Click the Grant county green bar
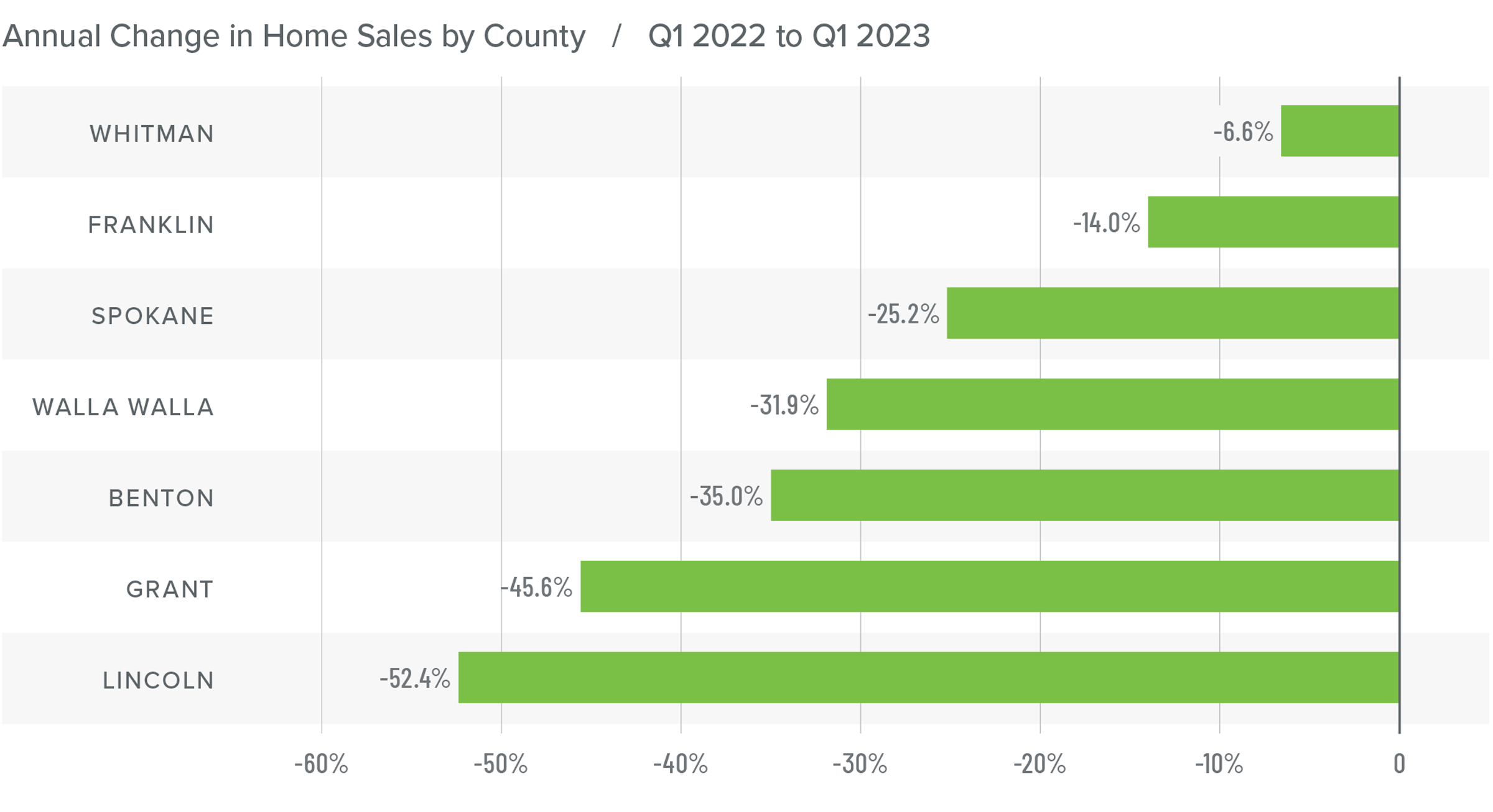The image size is (1493, 812). coord(989,586)
